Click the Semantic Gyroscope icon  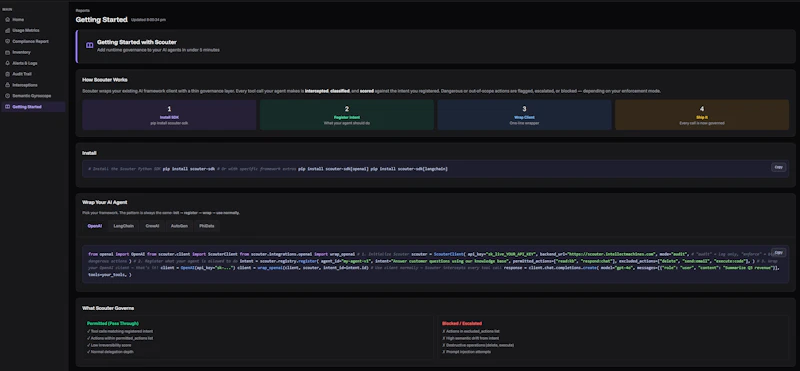click(x=7, y=96)
